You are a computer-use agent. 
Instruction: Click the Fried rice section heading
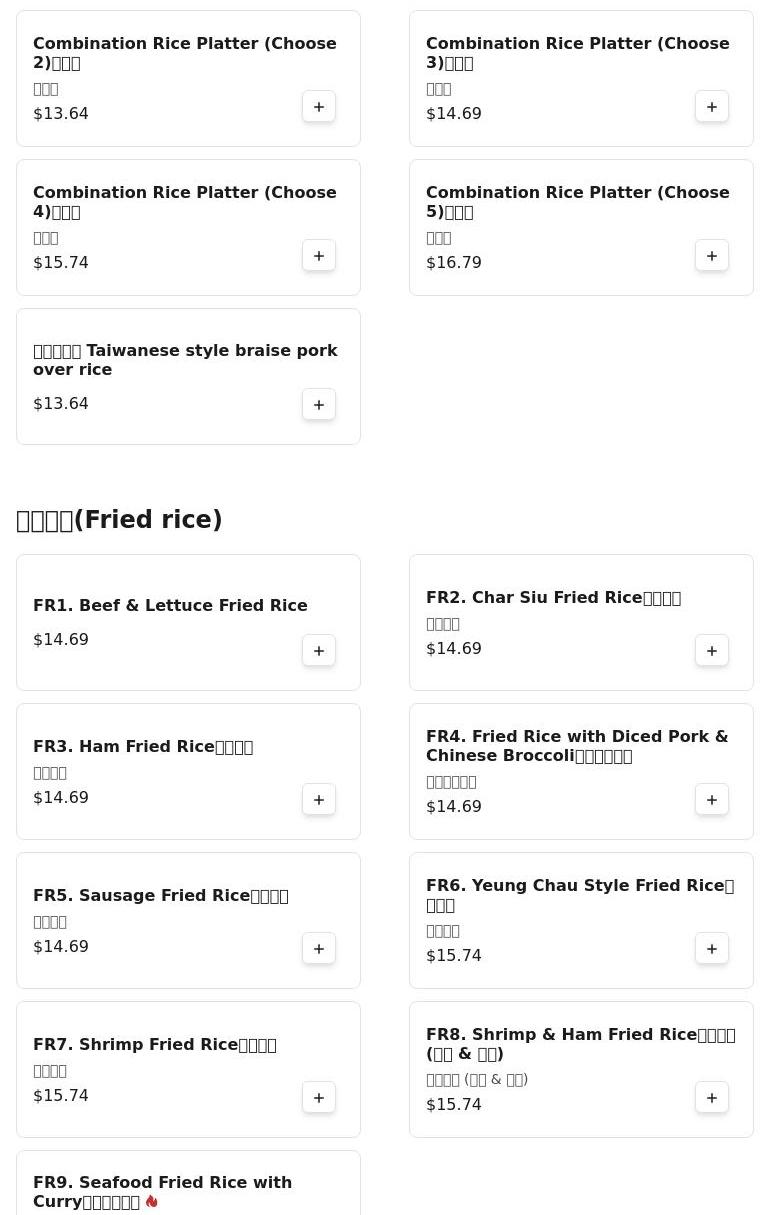click(x=119, y=520)
